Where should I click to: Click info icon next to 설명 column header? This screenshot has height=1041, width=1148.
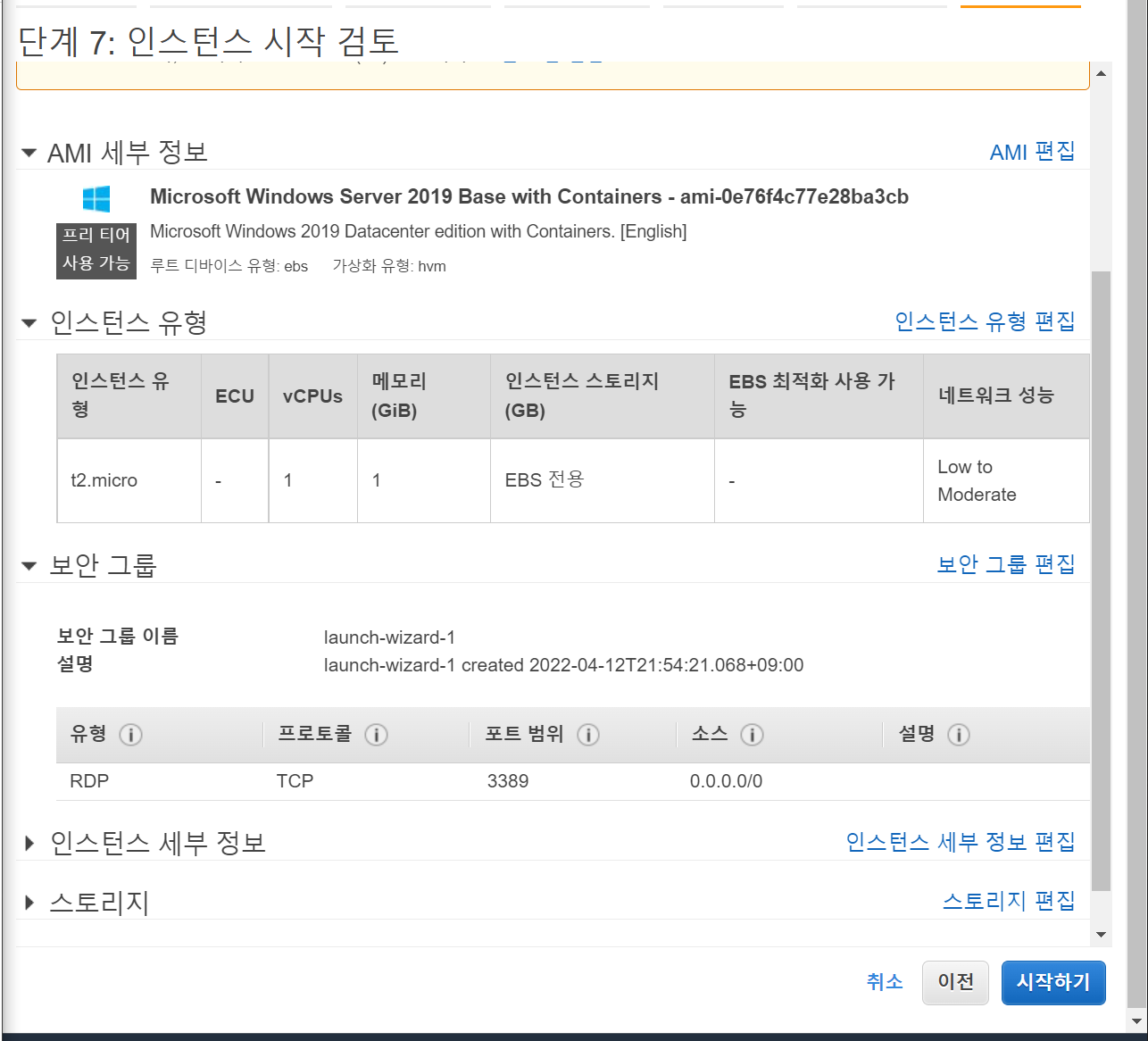point(958,735)
